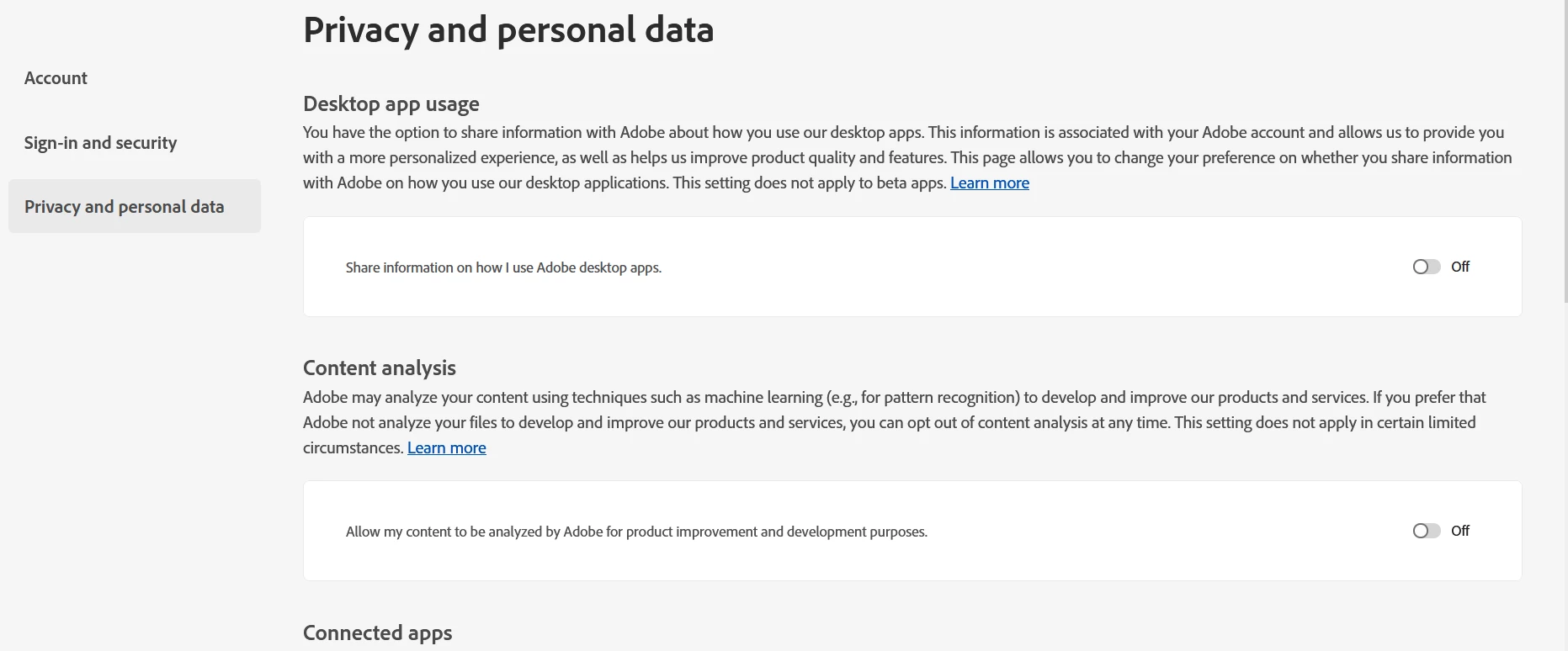Open Learn more link under Desktop app usage

(989, 183)
